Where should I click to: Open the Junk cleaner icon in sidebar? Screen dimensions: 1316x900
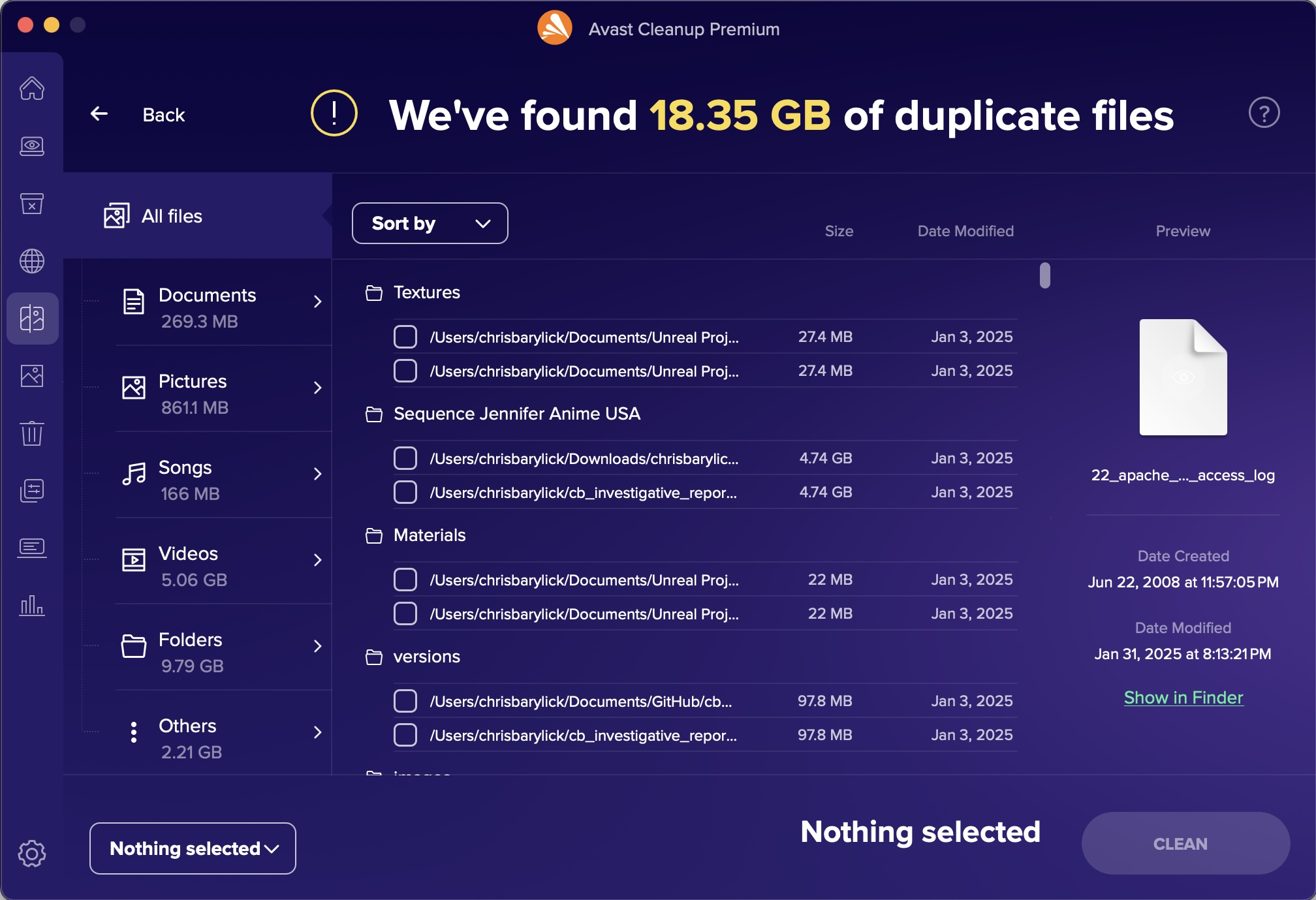[x=32, y=204]
